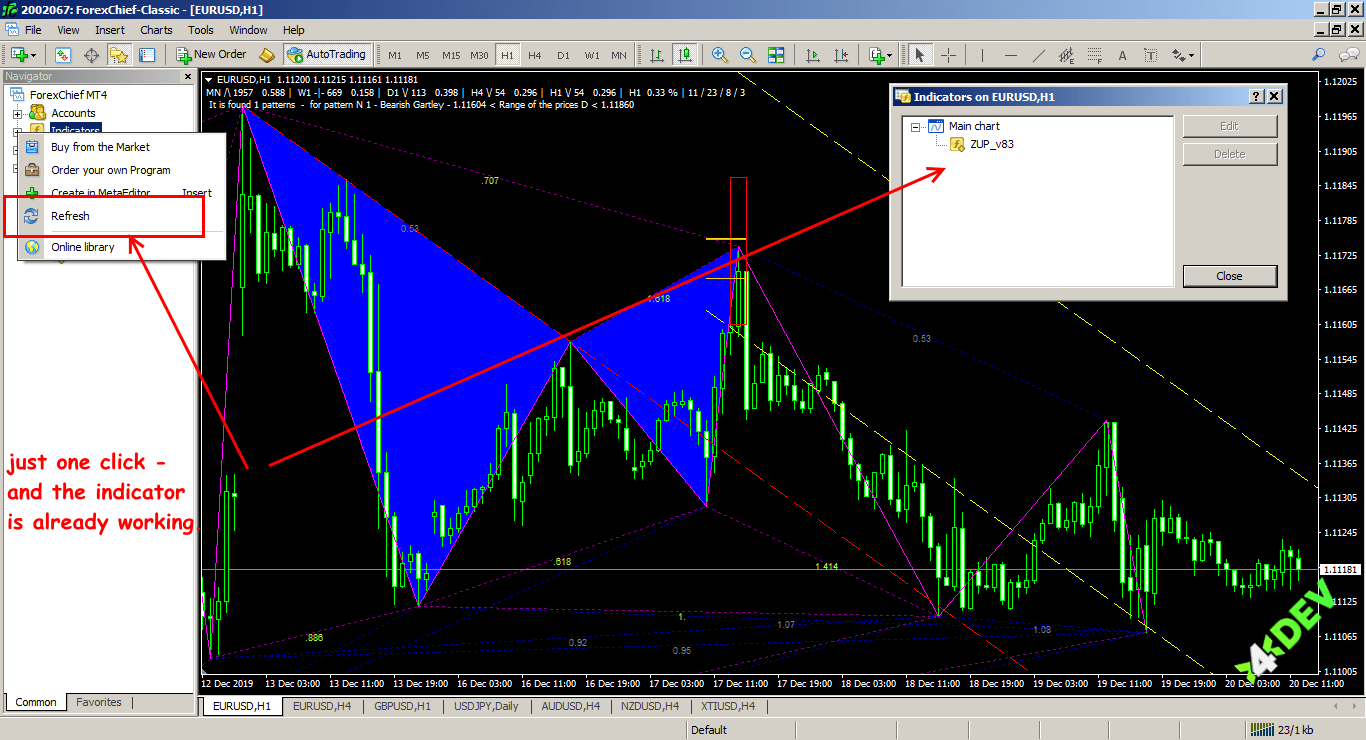This screenshot has height=740, width=1366.
Task: Open the Help menu
Action: [x=294, y=30]
